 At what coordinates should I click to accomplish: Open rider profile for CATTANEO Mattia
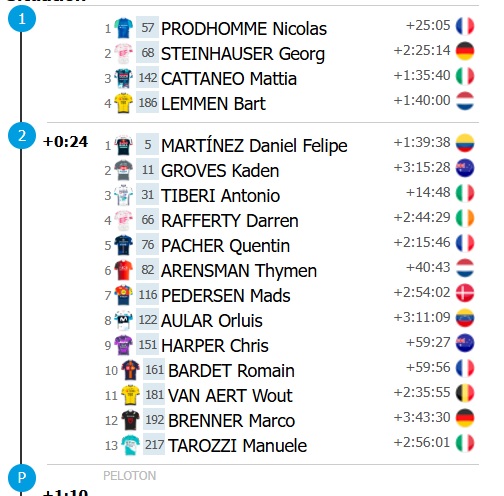click(229, 79)
